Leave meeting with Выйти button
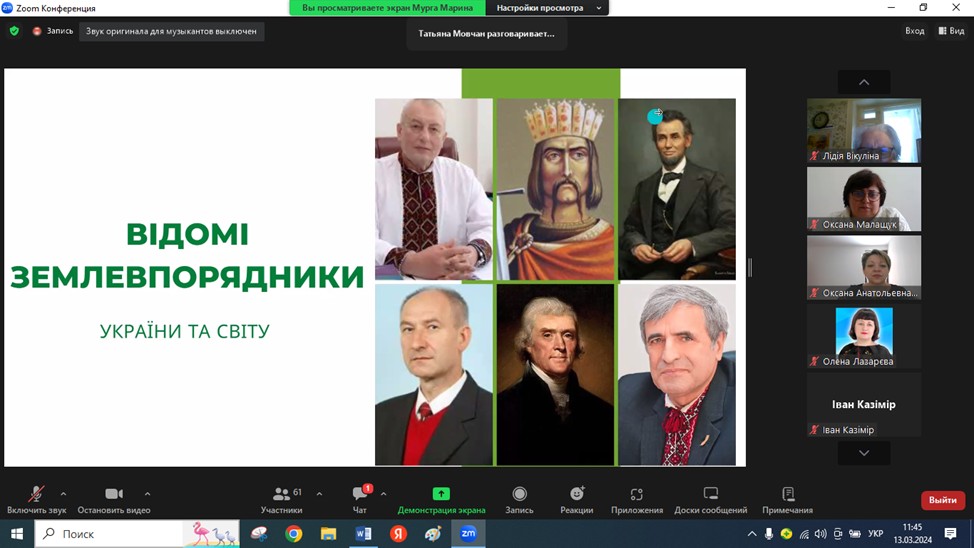 click(942, 500)
